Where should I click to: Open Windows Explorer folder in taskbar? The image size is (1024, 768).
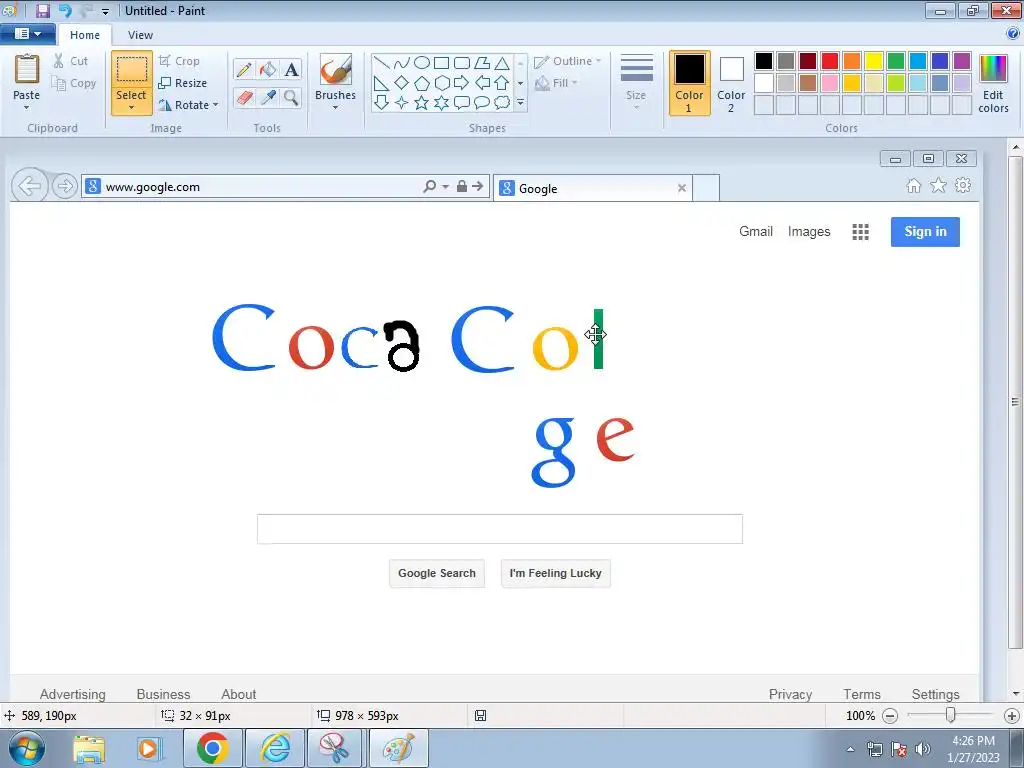89,749
